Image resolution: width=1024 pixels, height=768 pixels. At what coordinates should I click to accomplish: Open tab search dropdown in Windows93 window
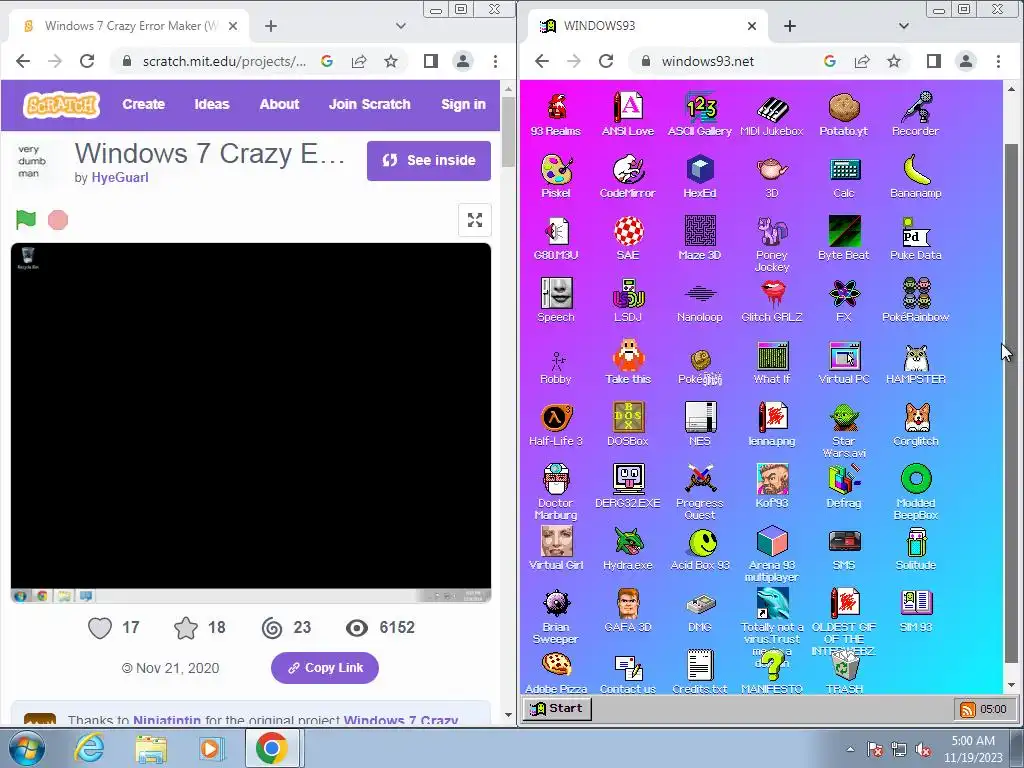pyautogui.click(x=904, y=26)
